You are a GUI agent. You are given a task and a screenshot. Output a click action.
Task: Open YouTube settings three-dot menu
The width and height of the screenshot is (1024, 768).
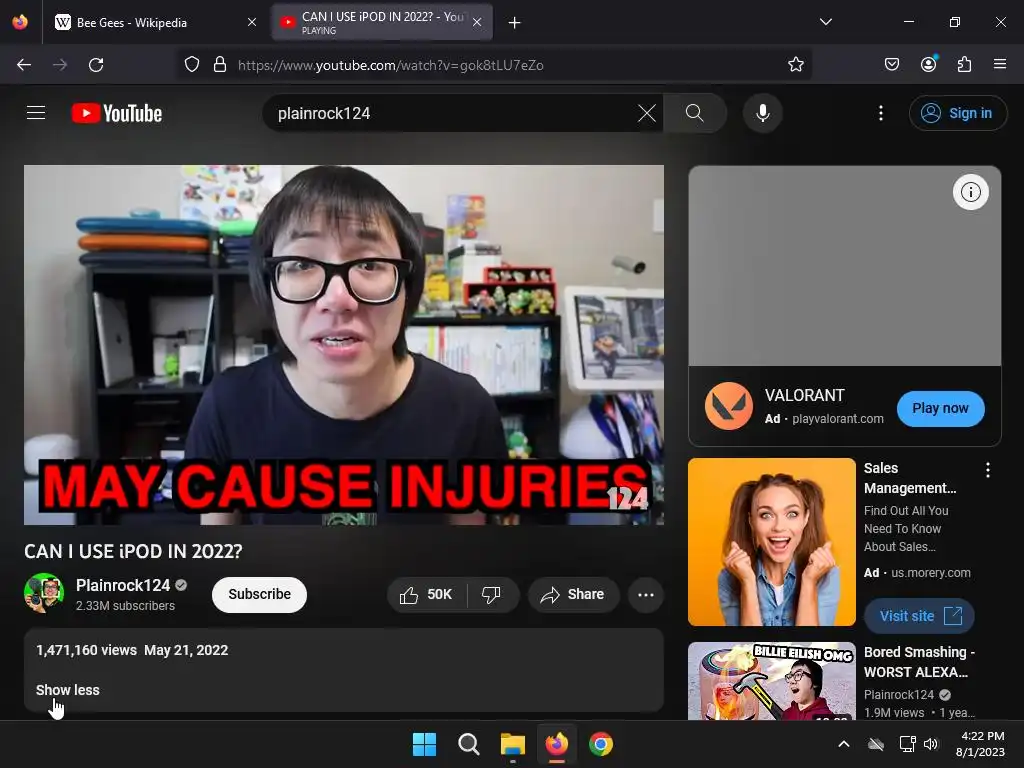point(880,113)
